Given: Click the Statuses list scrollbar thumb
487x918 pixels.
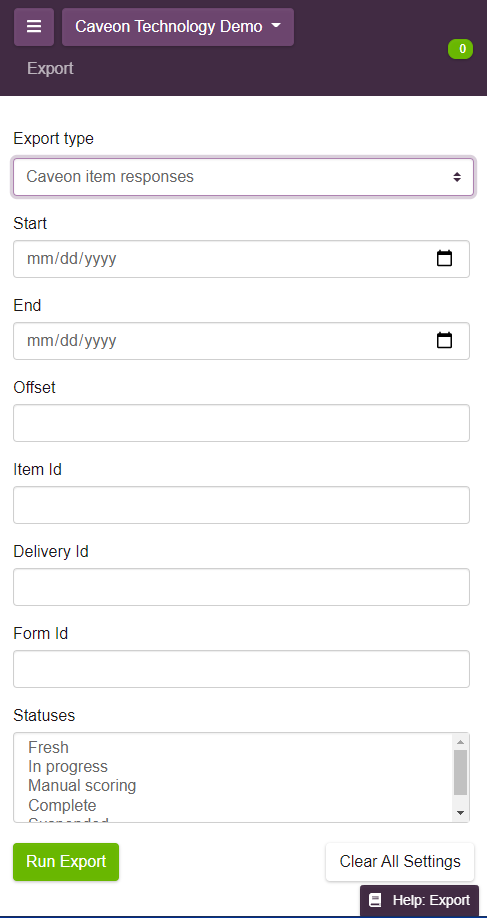Looking at the screenshot, I should point(460,773).
